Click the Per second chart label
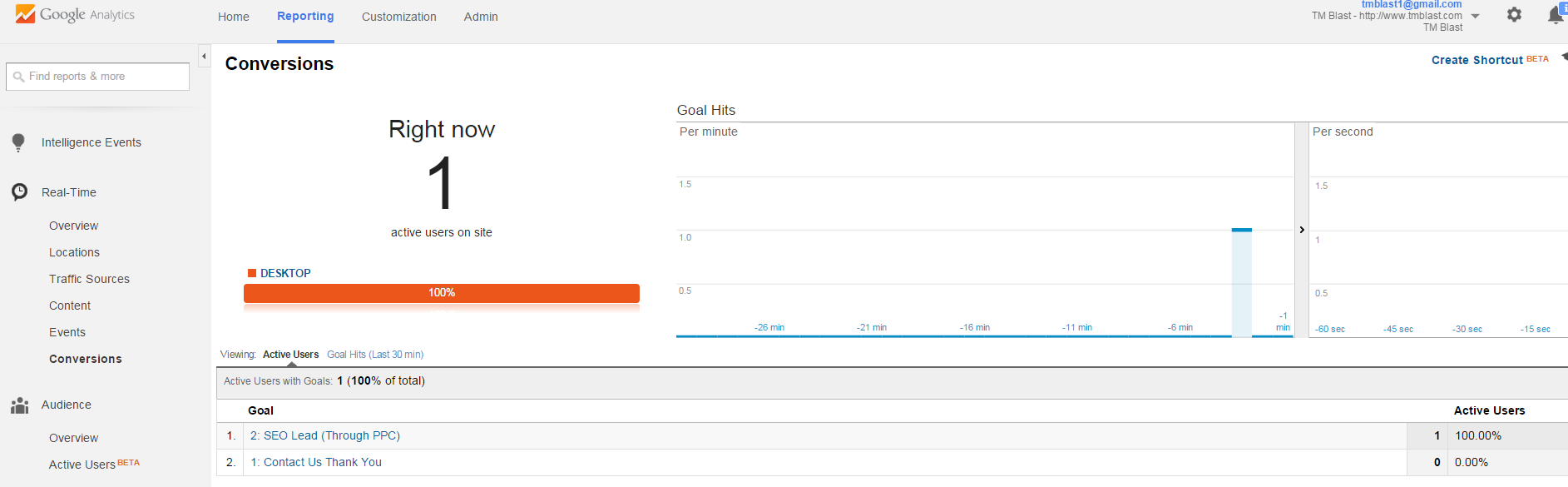 (x=1343, y=132)
